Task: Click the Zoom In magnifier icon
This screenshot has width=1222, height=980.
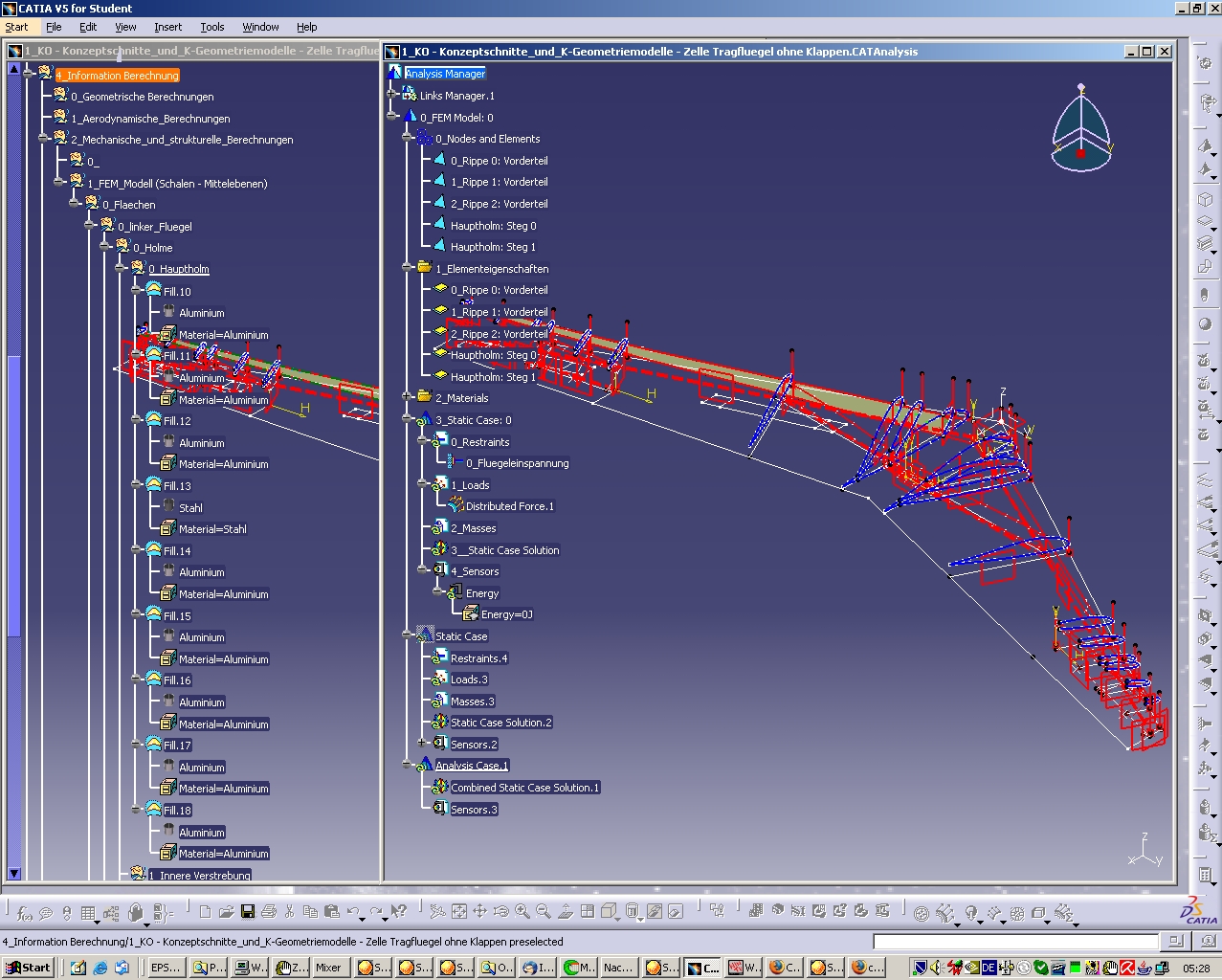Action: 522,912
